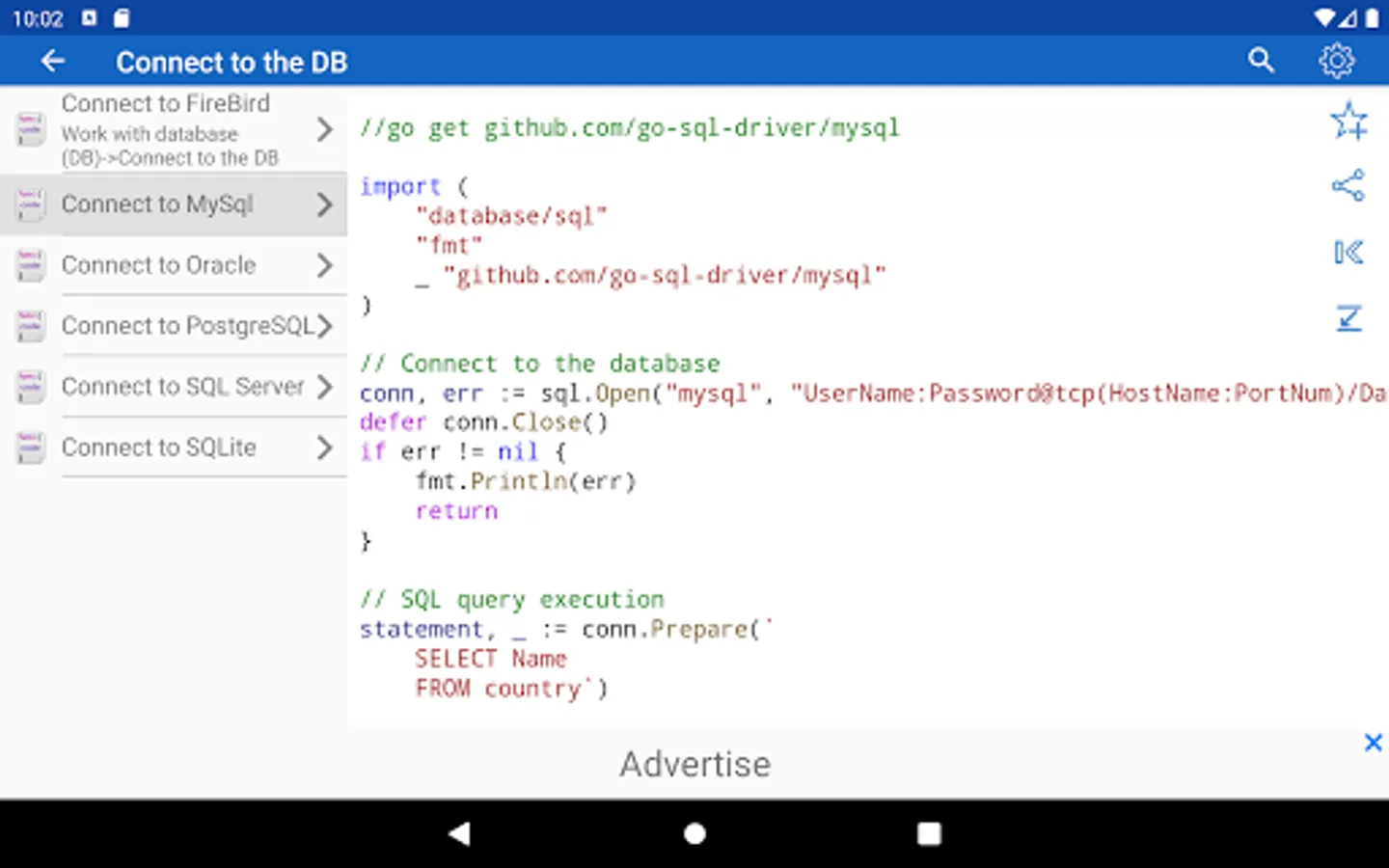Open settings via the gear icon

coord(1337,61)
